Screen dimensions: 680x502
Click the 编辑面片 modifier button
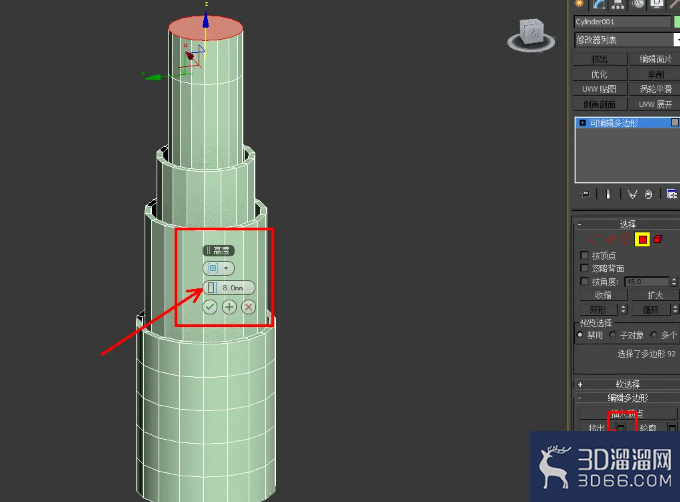click(x=655, y=59)
